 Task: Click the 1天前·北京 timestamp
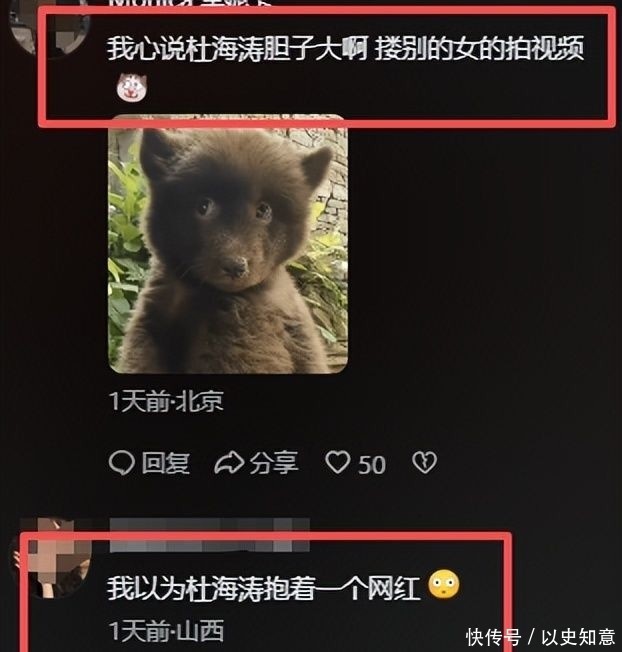[x=166, y=401]
